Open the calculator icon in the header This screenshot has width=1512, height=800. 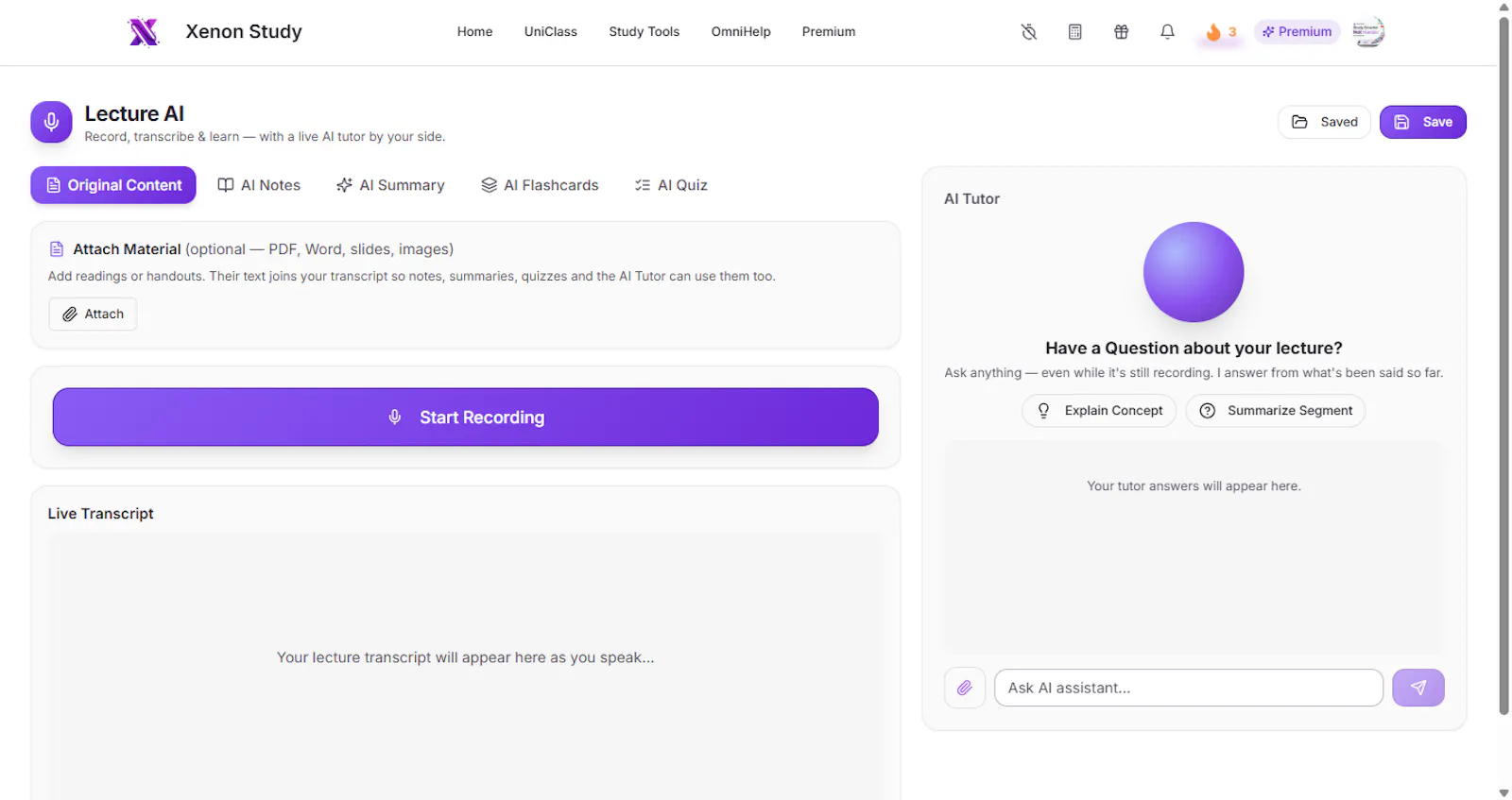[1075, 32]
